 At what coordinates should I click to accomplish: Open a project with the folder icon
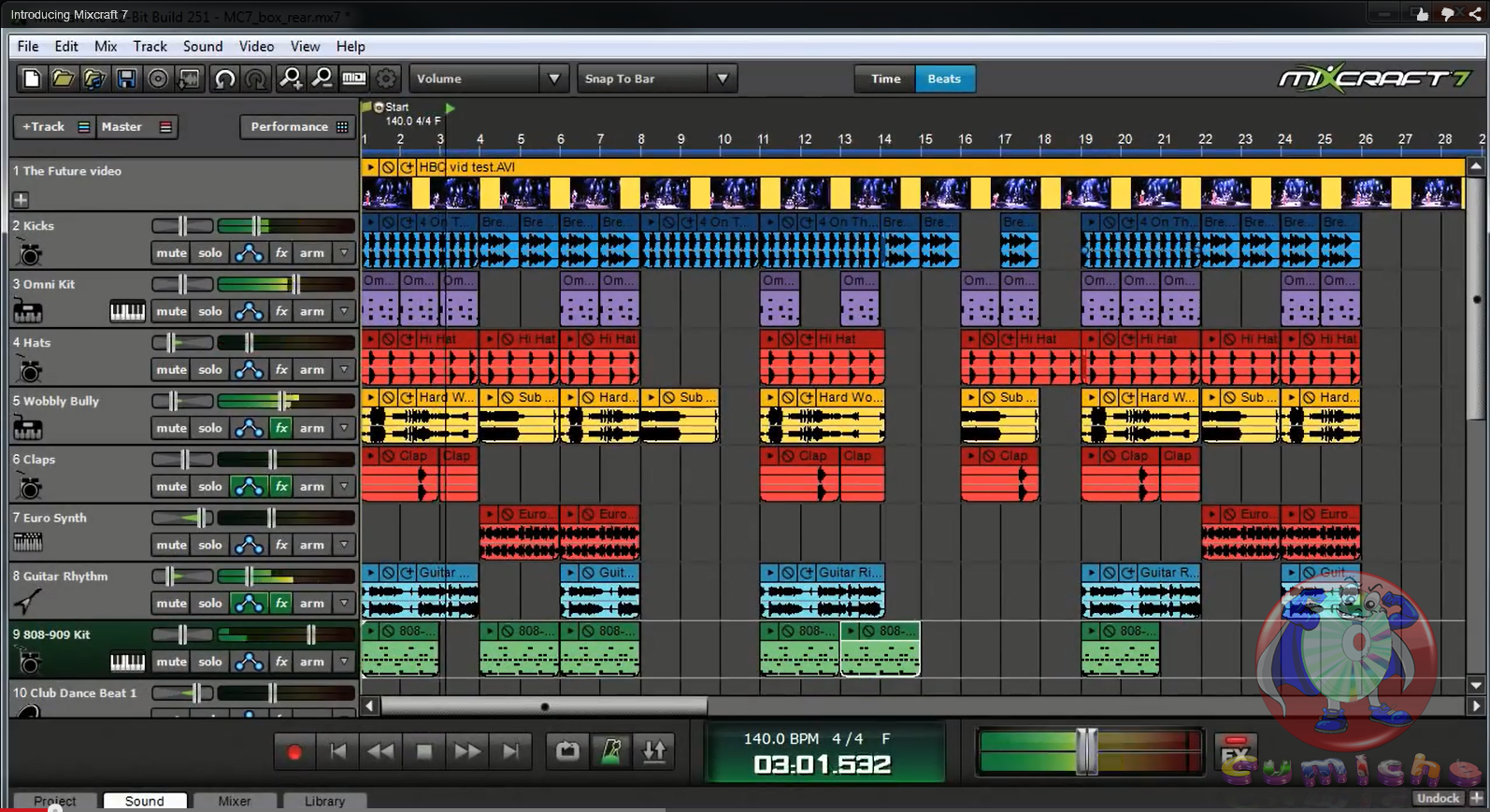[63, 78]
